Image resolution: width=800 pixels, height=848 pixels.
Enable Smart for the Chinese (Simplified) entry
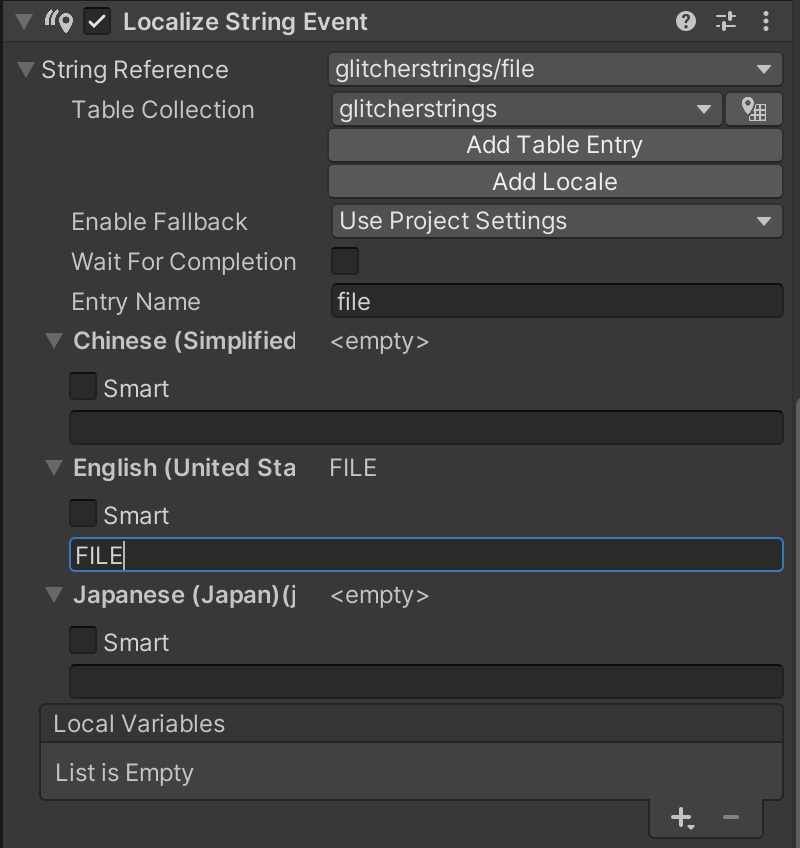coord(83,387)
